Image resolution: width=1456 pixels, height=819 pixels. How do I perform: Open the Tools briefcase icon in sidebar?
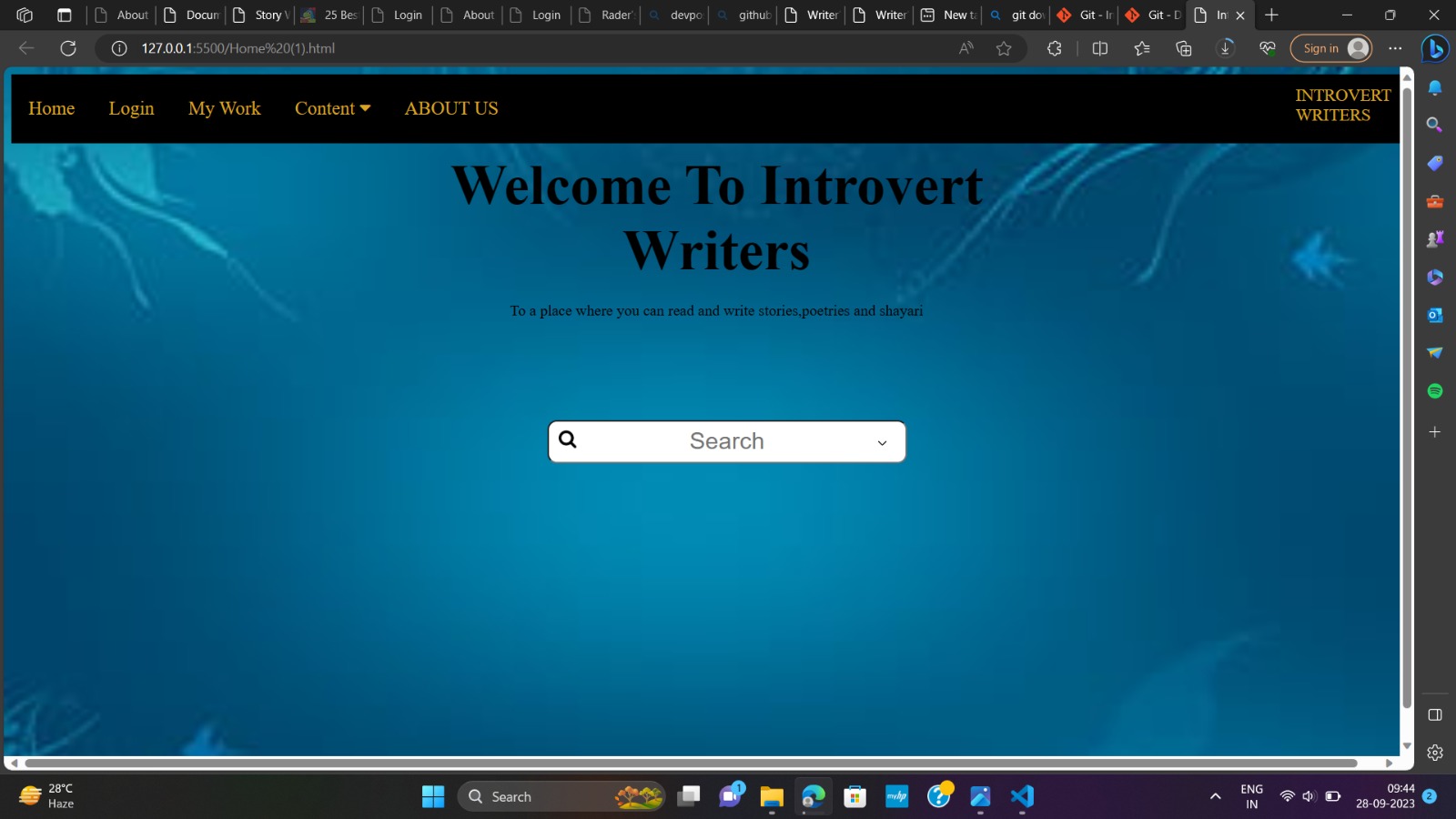[x=1435, y=201]
